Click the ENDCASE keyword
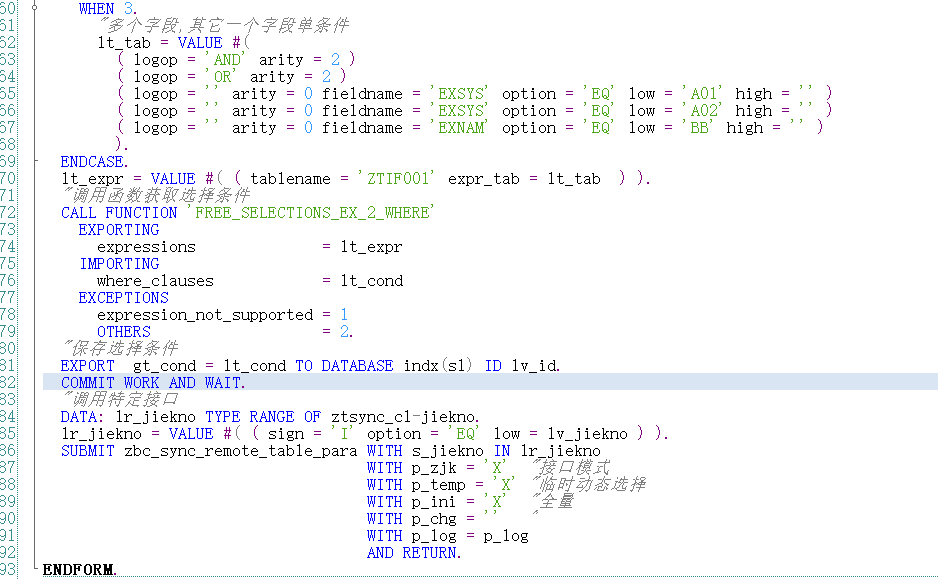The image size is (938, 580). pos(94,161)
